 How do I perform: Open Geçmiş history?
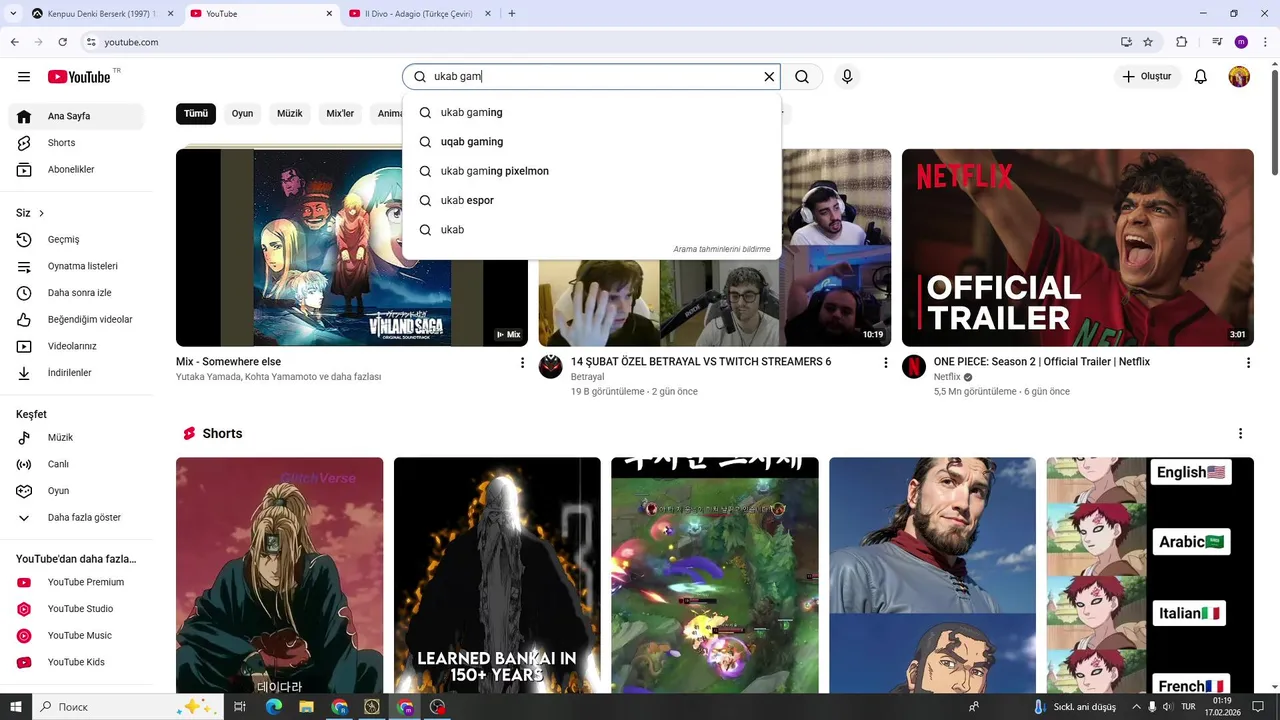click(76, 240)
